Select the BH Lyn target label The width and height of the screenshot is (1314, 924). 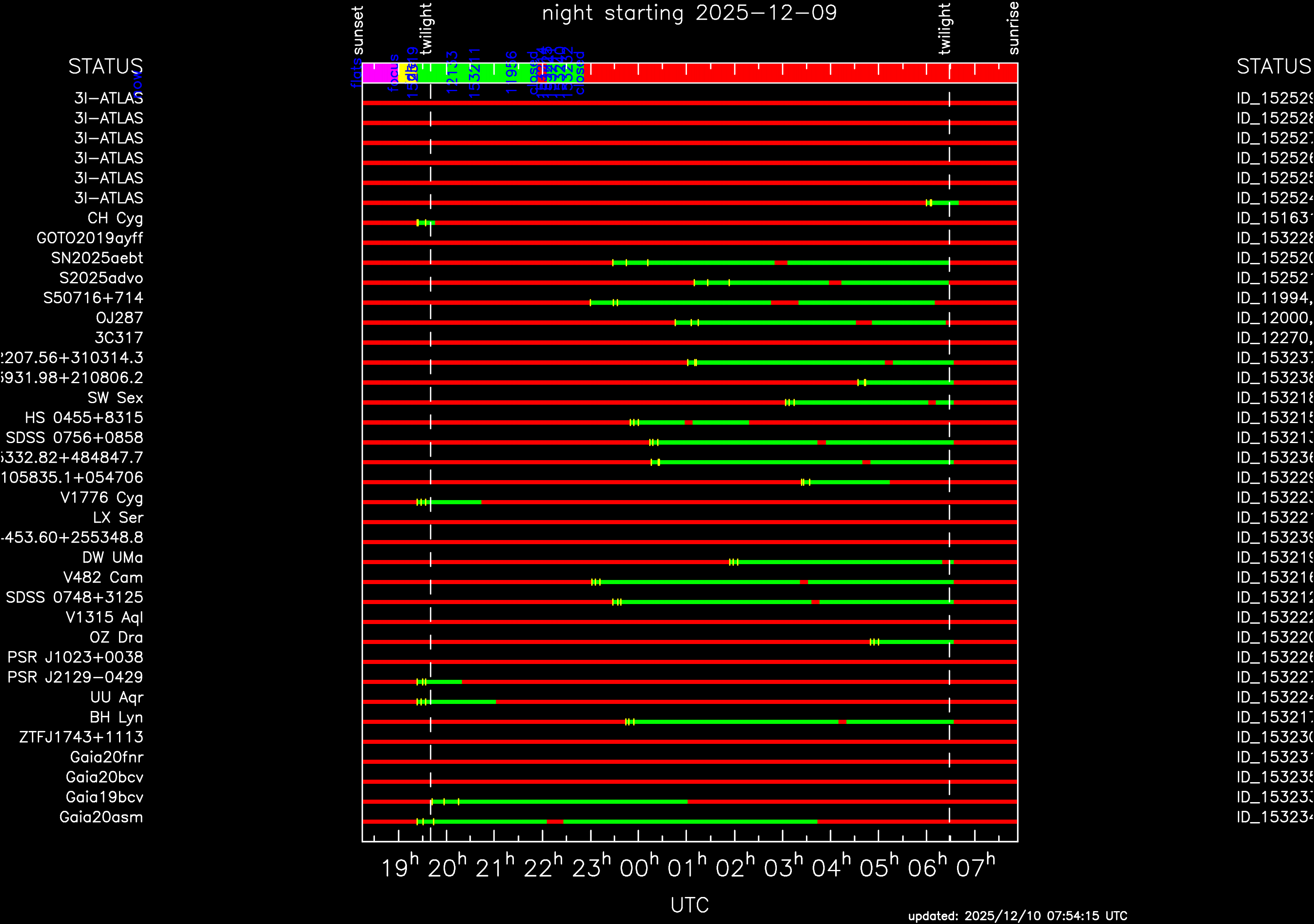(x=116, y=717)
